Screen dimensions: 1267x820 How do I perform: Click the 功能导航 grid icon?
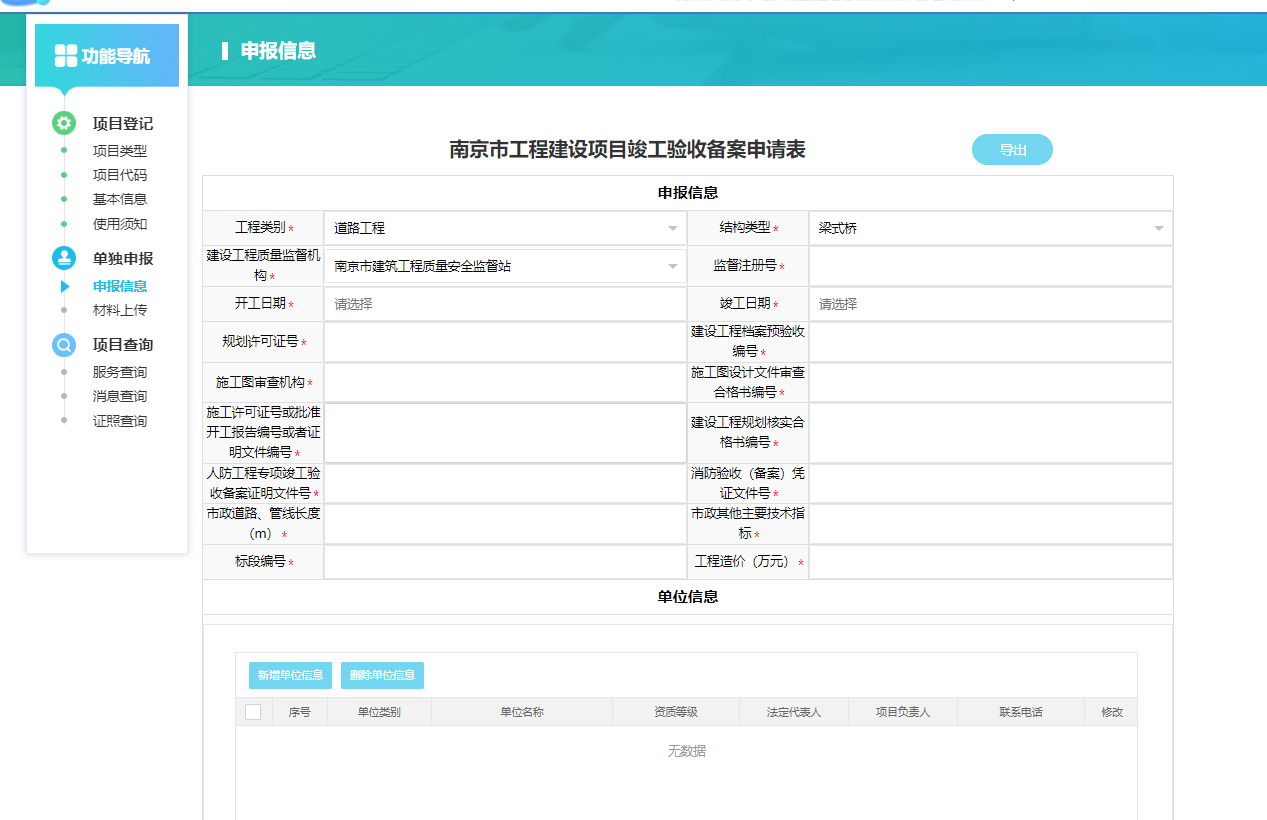(x=65, y=56)
